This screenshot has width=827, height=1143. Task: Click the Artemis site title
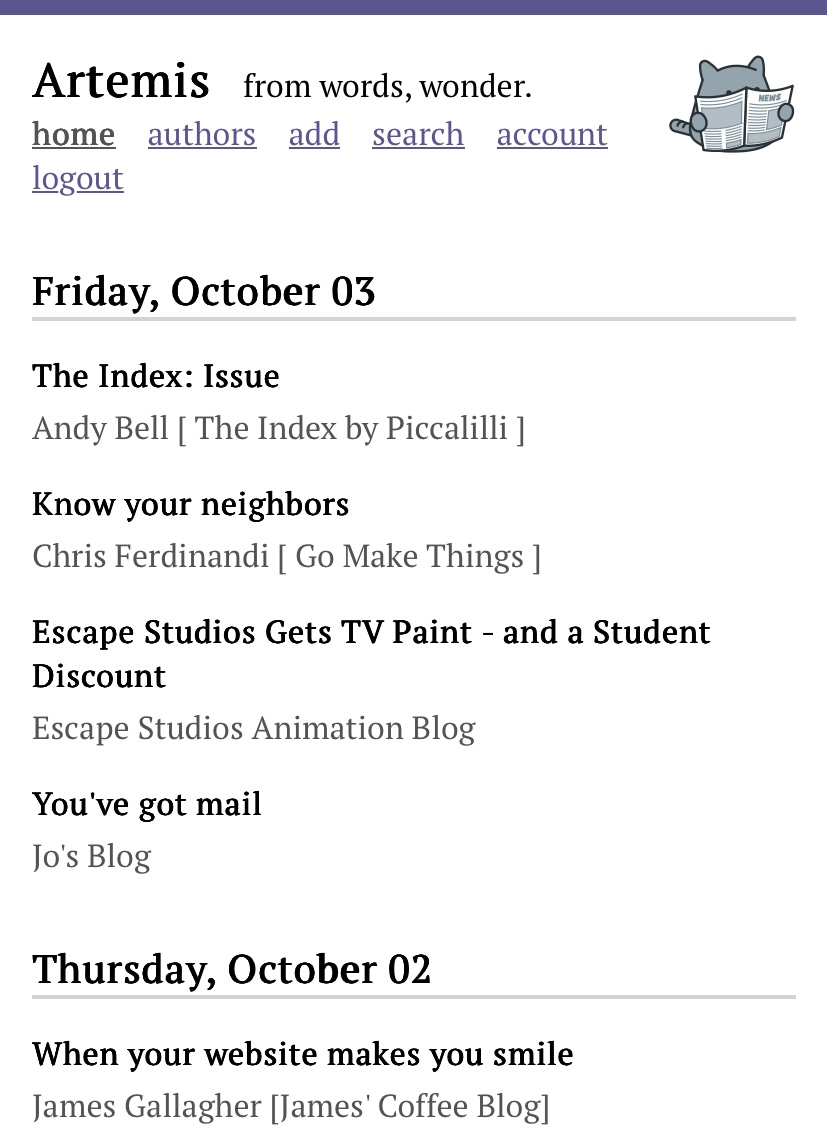point(121,81)
